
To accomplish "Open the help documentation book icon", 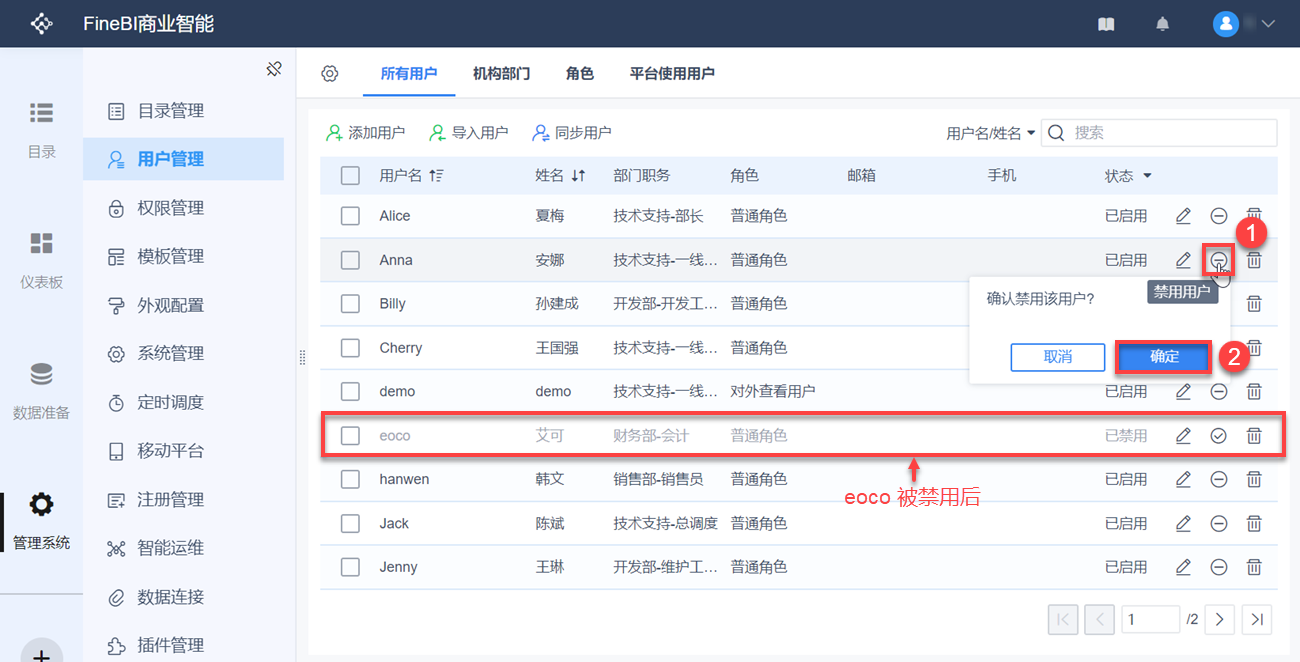I will point(1106,24).
